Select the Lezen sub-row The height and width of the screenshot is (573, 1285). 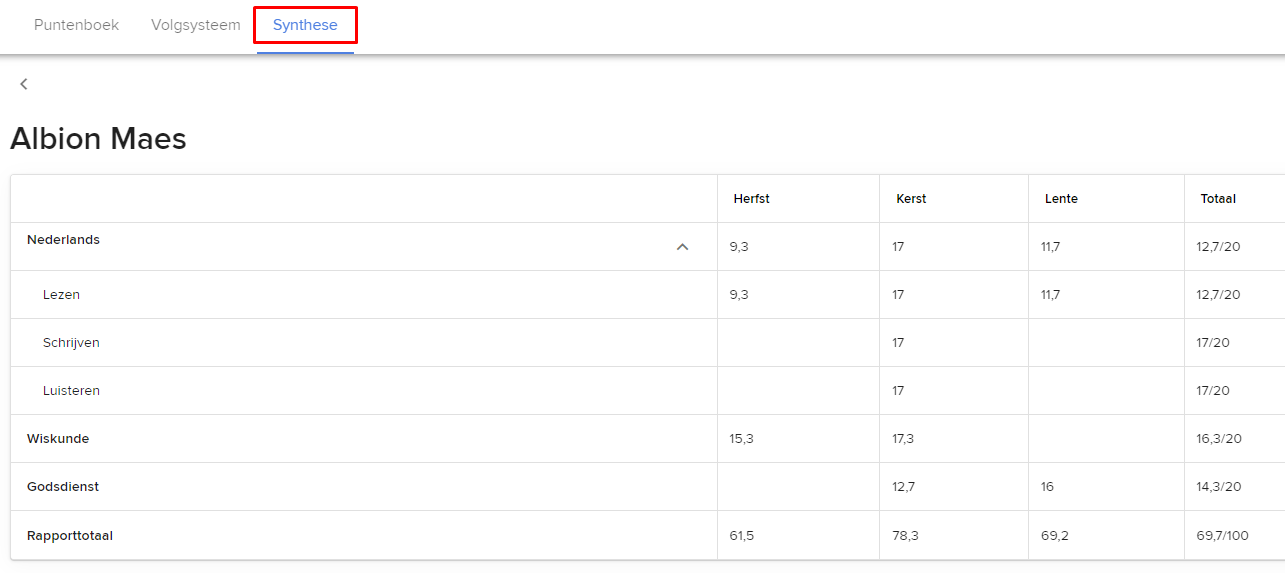click(x=61, y=295)
